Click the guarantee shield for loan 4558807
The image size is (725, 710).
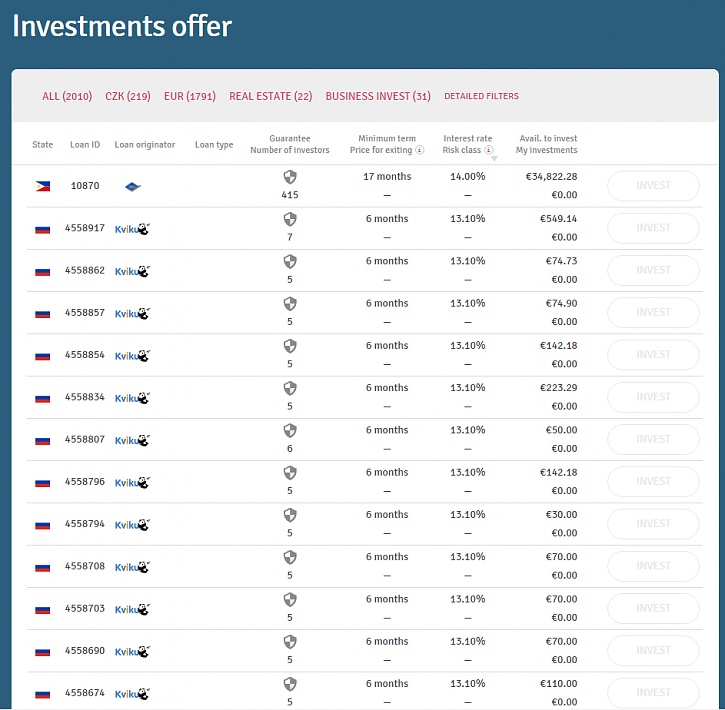(290, 431)
